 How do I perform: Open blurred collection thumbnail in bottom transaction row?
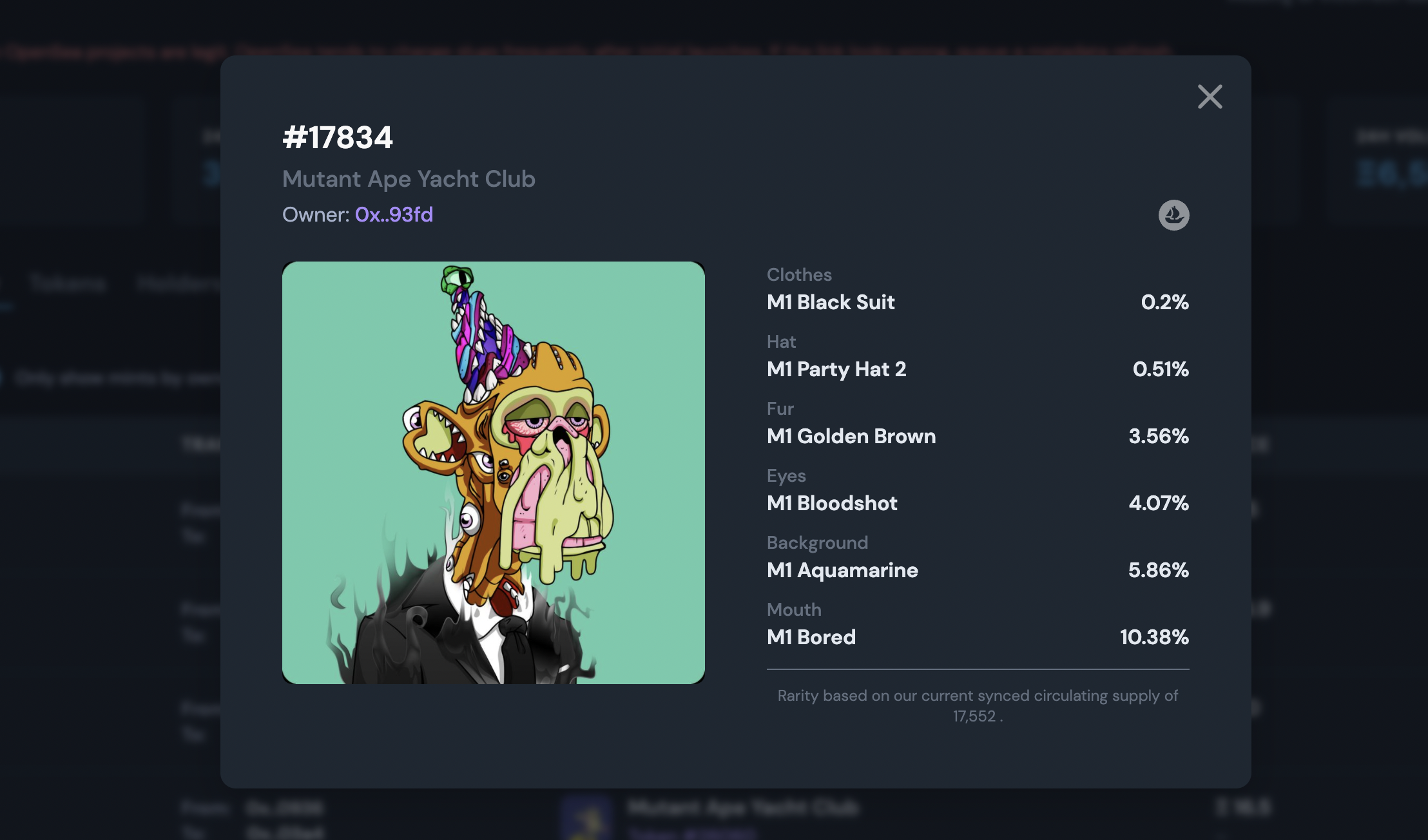[585, 818]
